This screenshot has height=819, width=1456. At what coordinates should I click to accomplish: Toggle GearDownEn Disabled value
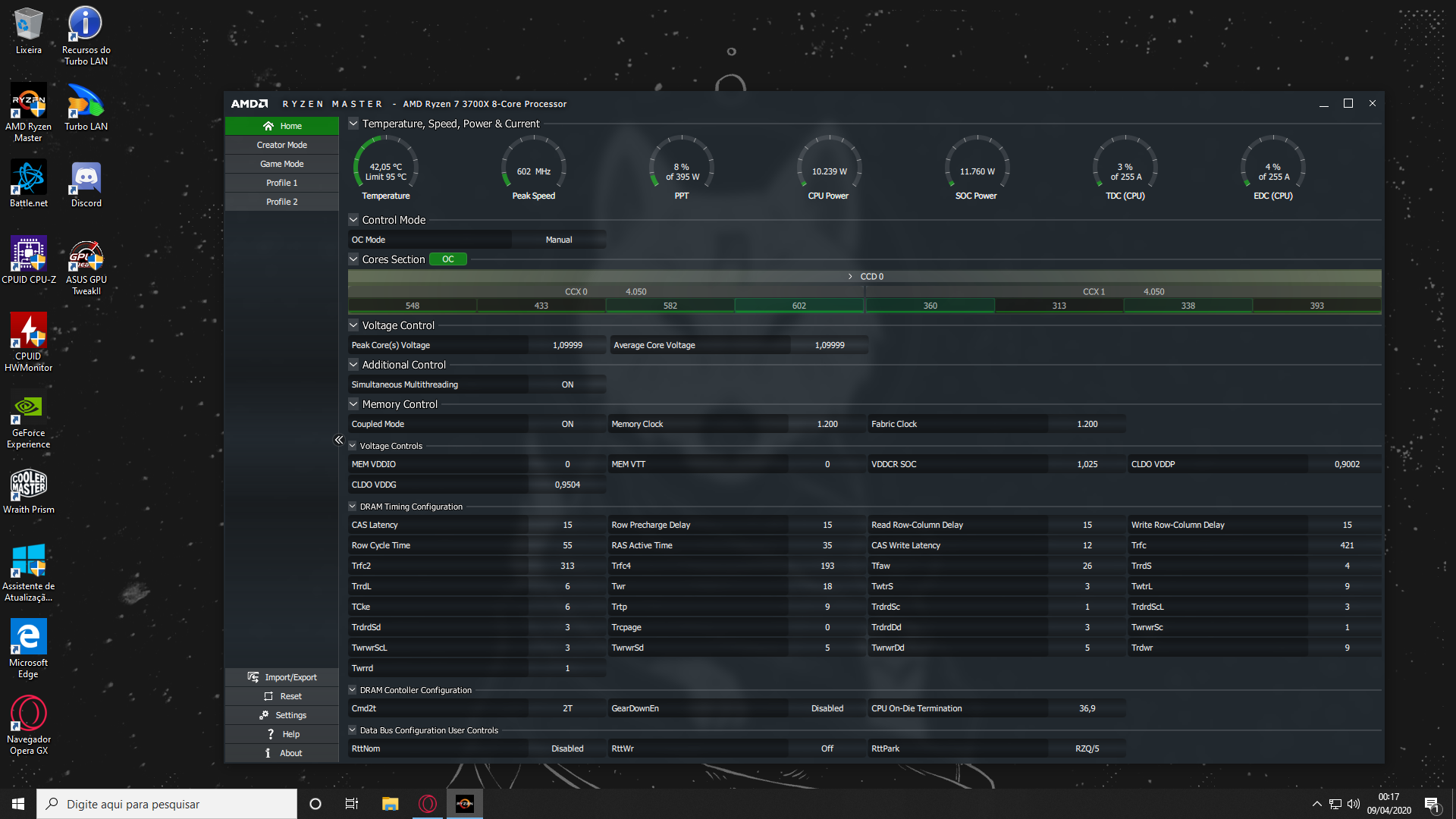coord(827,709)
